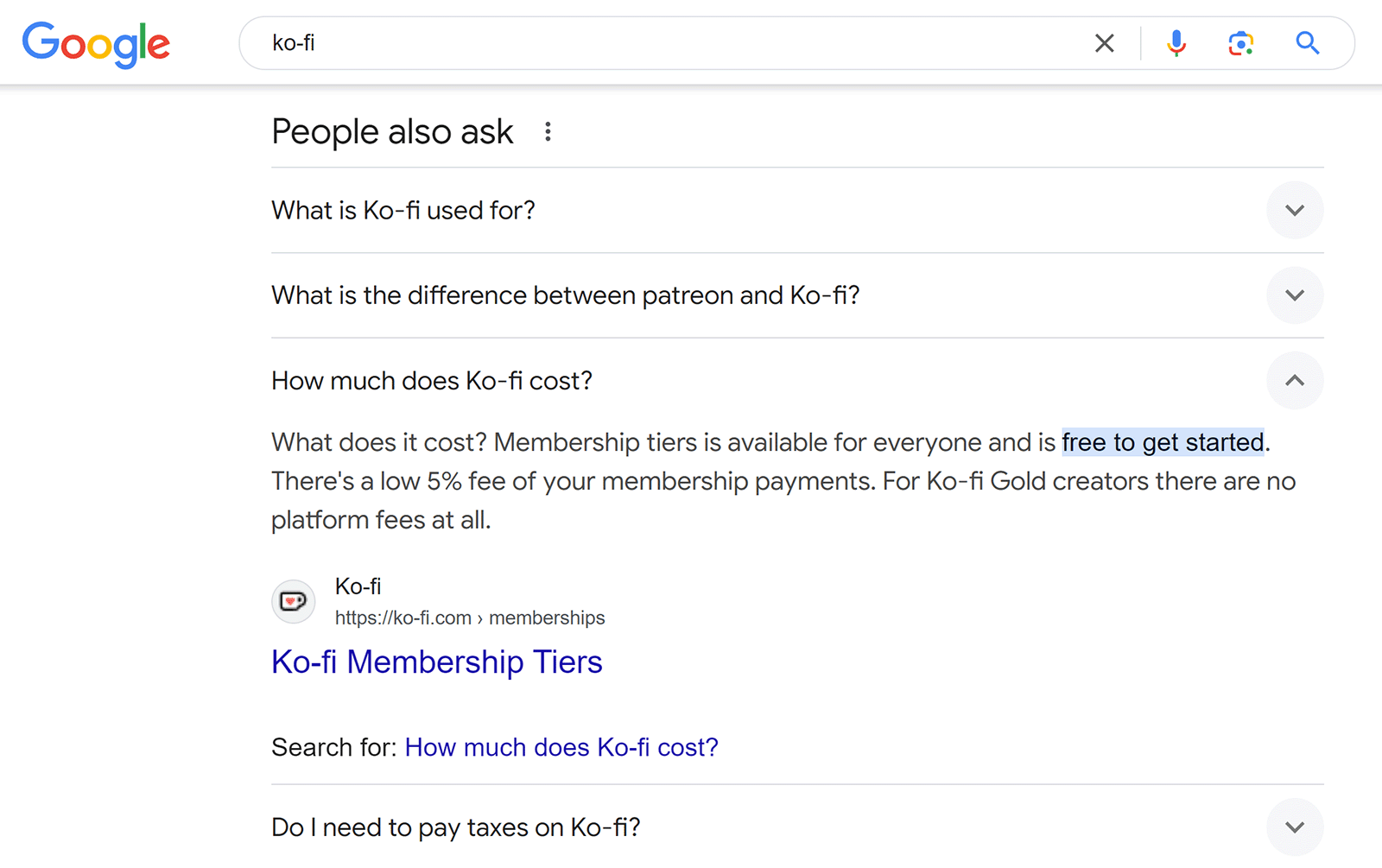1382x868 pixels.
Task: Clear the search query with the X icon
Action: point(1103,42)
